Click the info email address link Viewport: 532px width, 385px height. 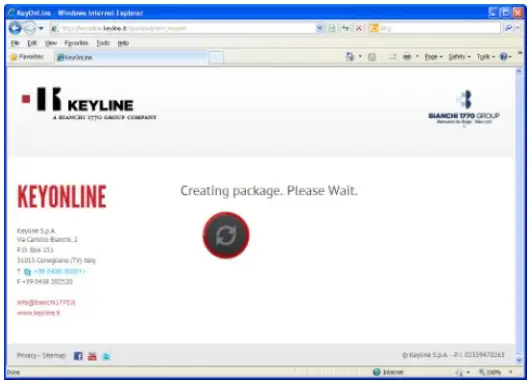point(46,302)
